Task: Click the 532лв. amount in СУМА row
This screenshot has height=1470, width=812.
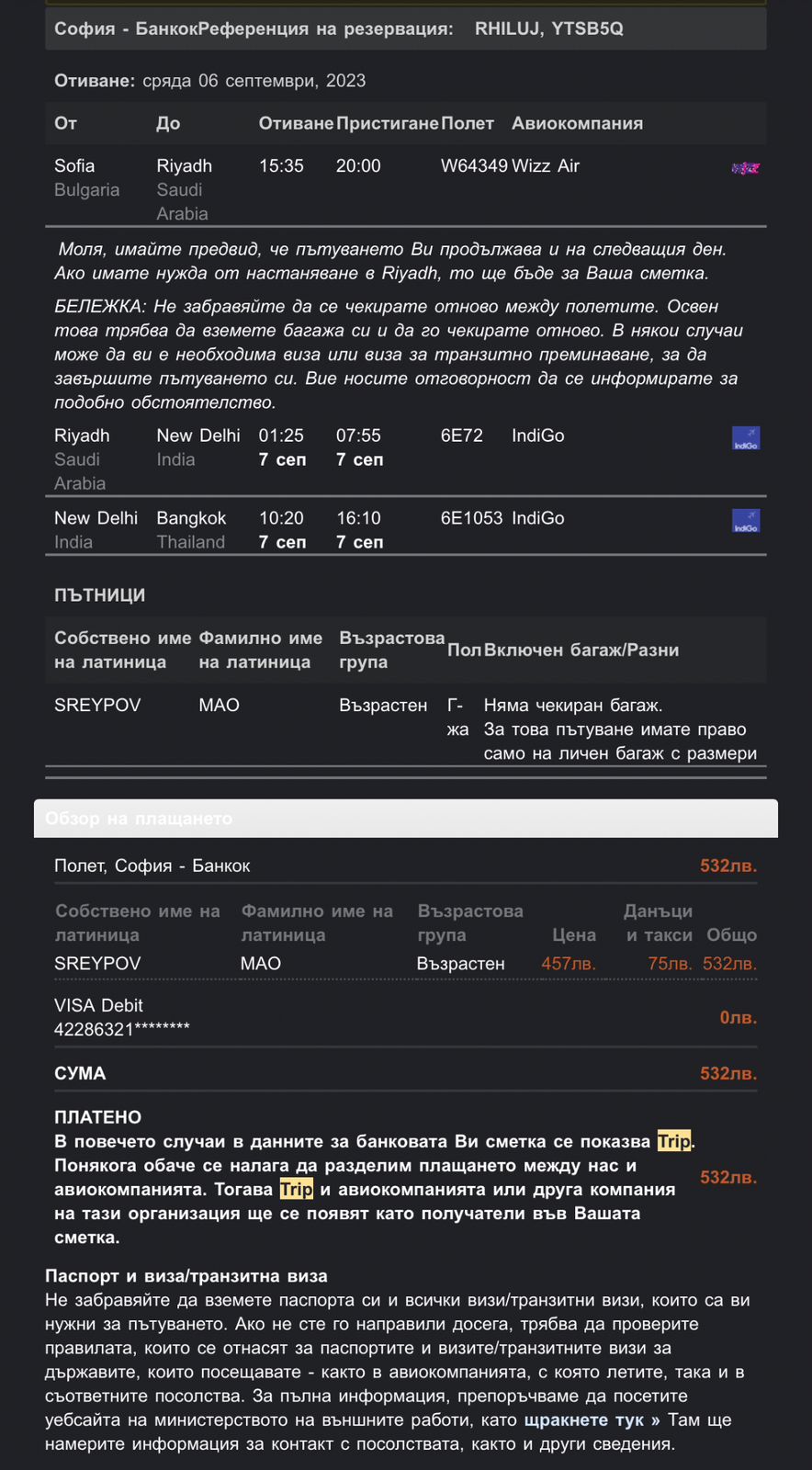Action: (x=728, y=1073)
